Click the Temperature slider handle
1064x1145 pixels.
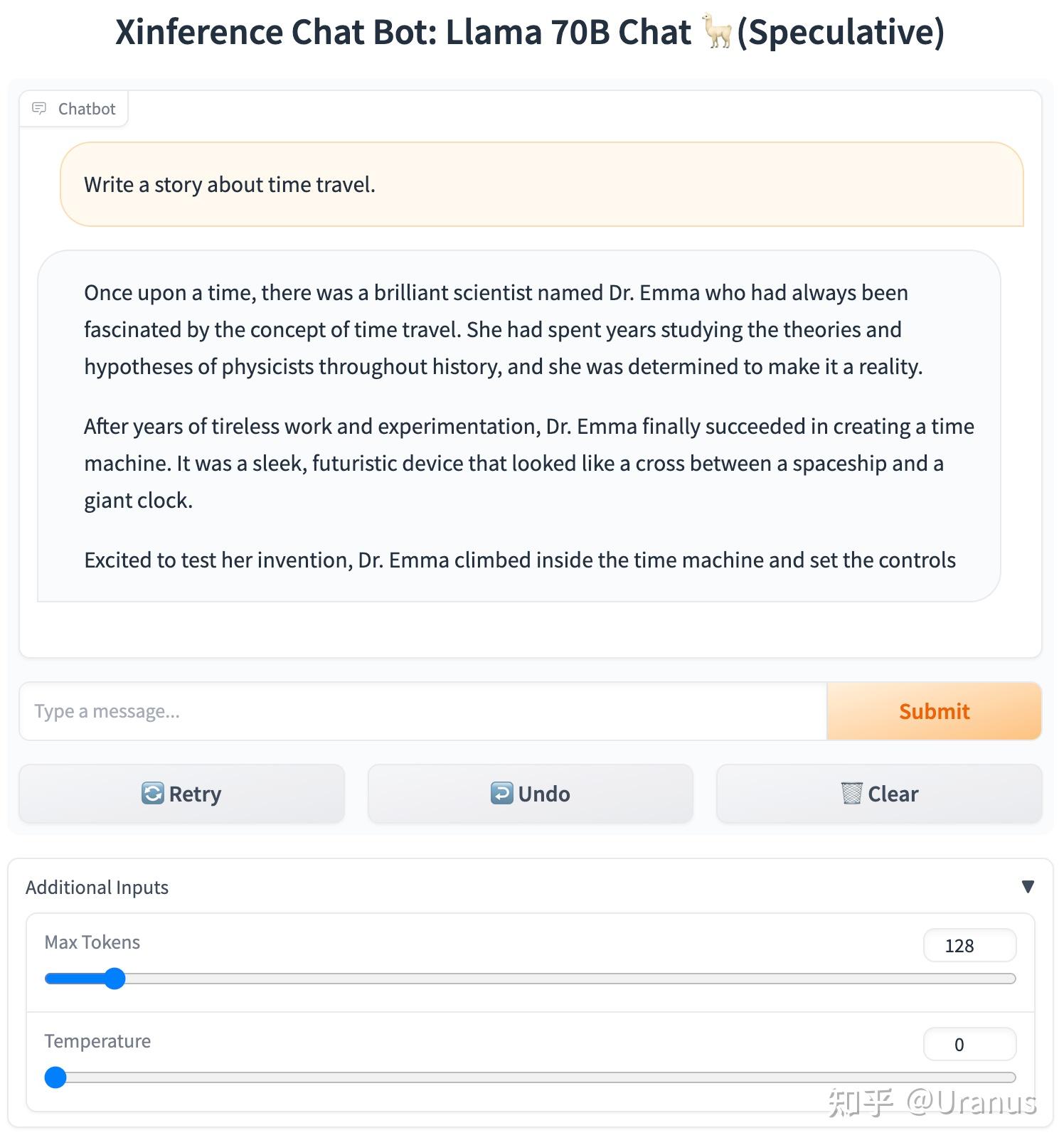55,1077
